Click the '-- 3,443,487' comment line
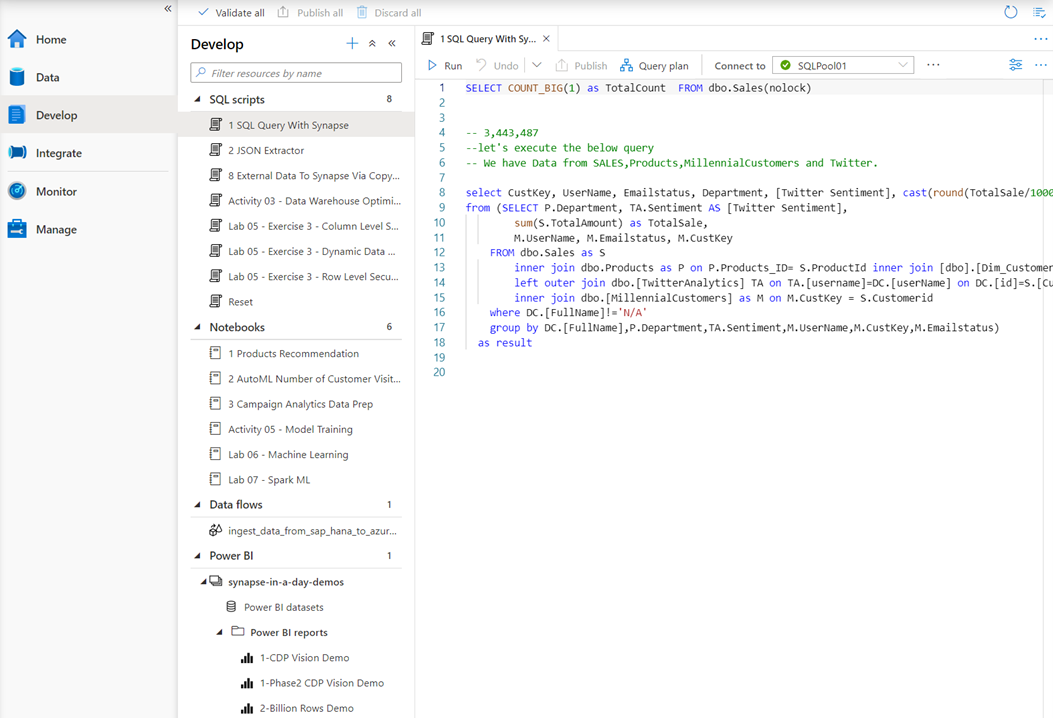The width and height of the screenshot is (1053, 718). click(x=502, y=133)
